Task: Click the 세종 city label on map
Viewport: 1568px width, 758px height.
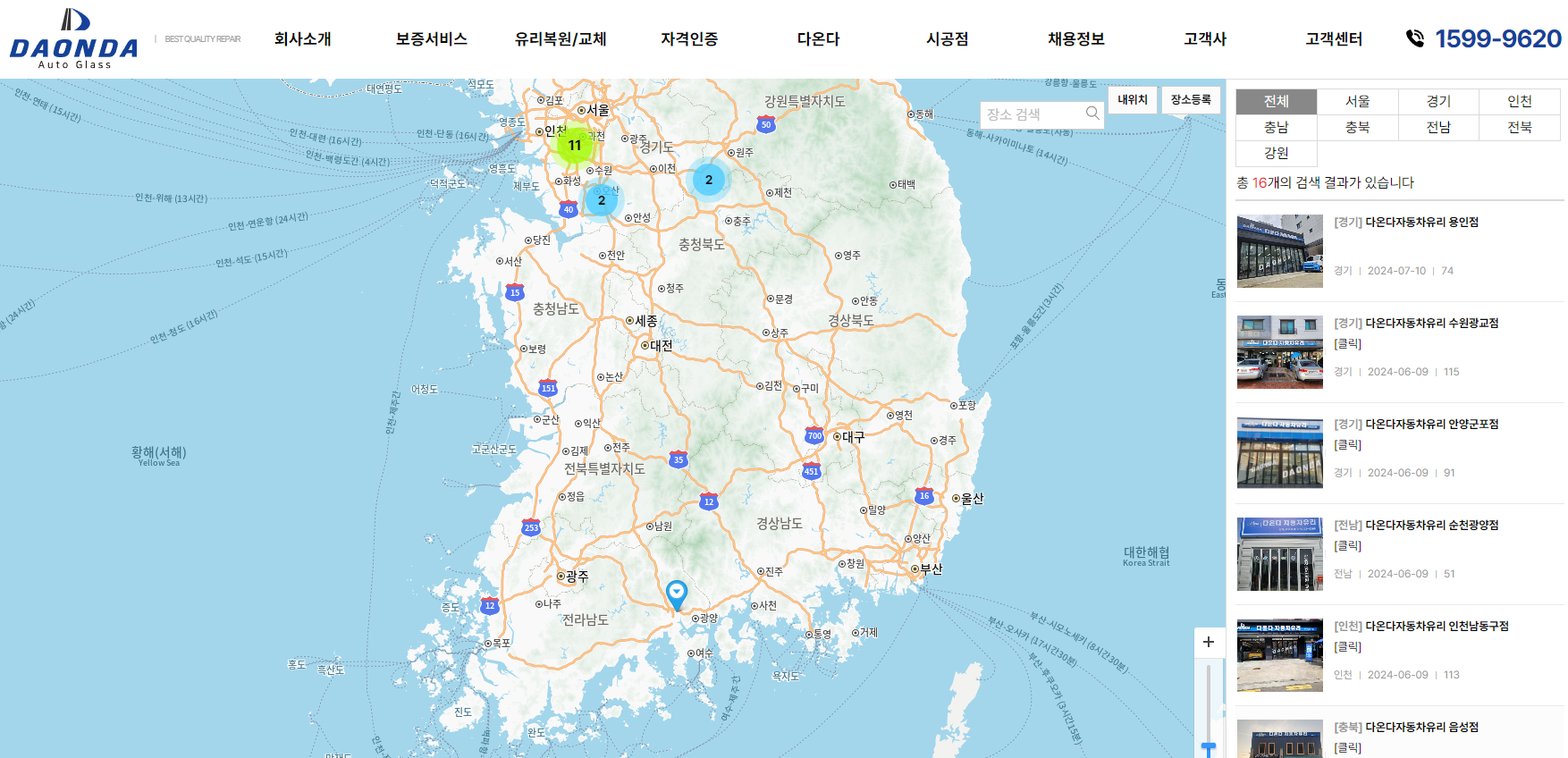Action: pyautogui.click(x=646, y=320)
